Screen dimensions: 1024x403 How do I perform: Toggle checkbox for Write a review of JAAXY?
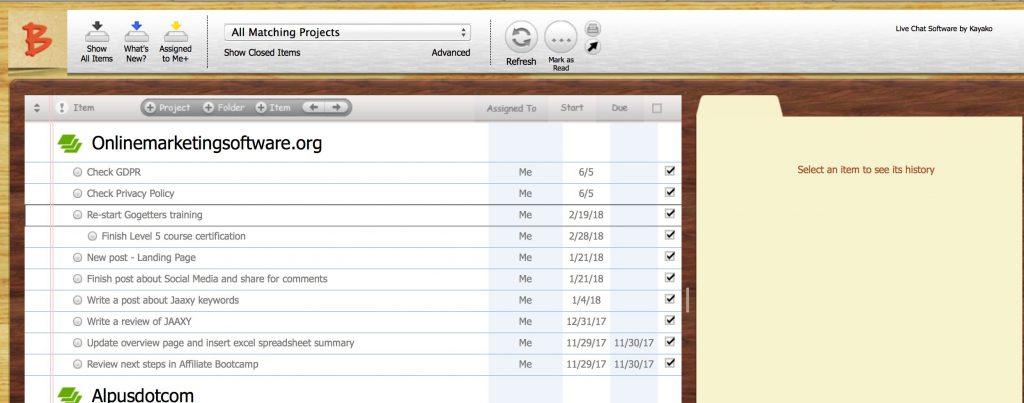[x=669, y=320]
